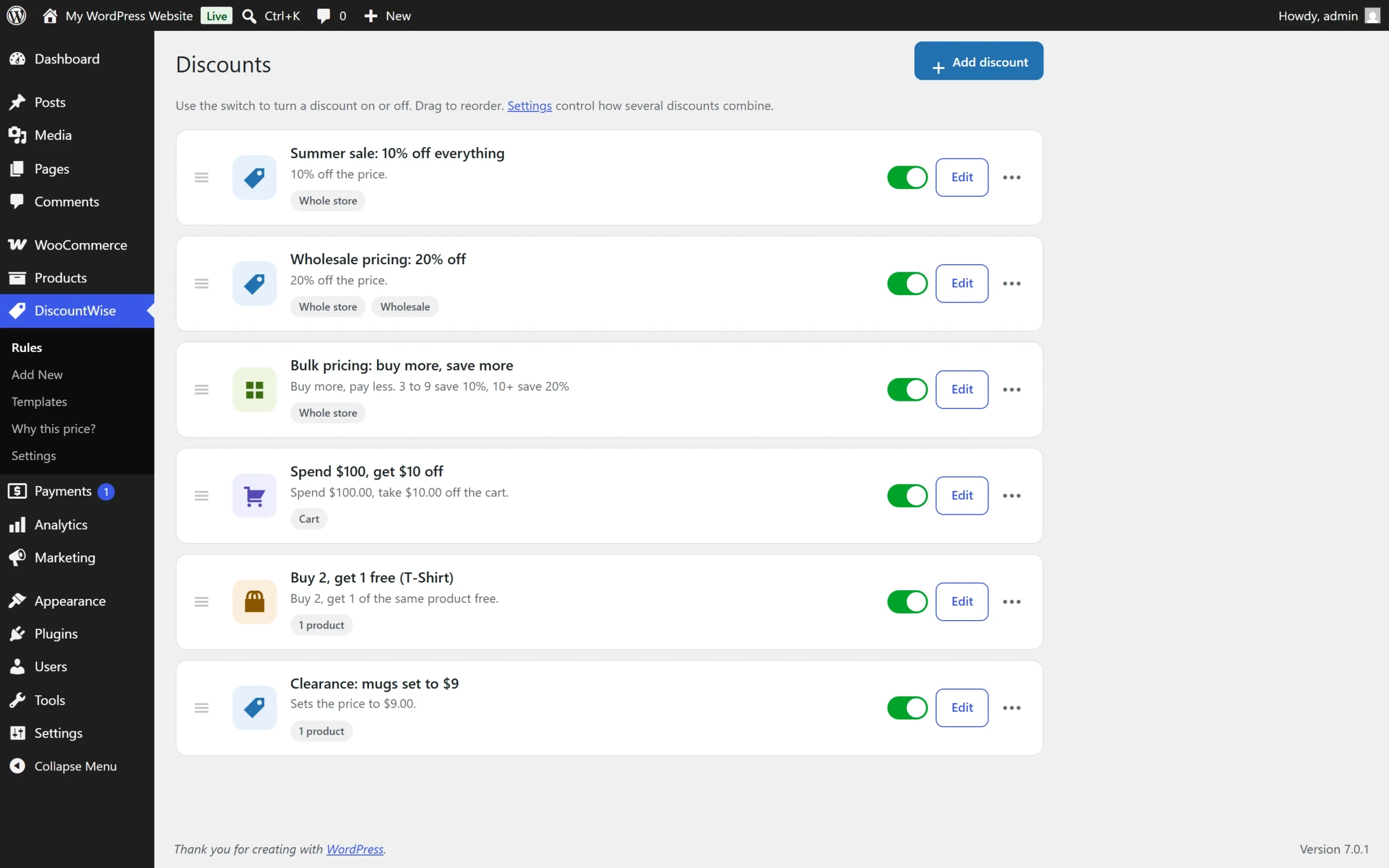
Task: Click the search magnifier icon
Action: click(x=249, y=16)
